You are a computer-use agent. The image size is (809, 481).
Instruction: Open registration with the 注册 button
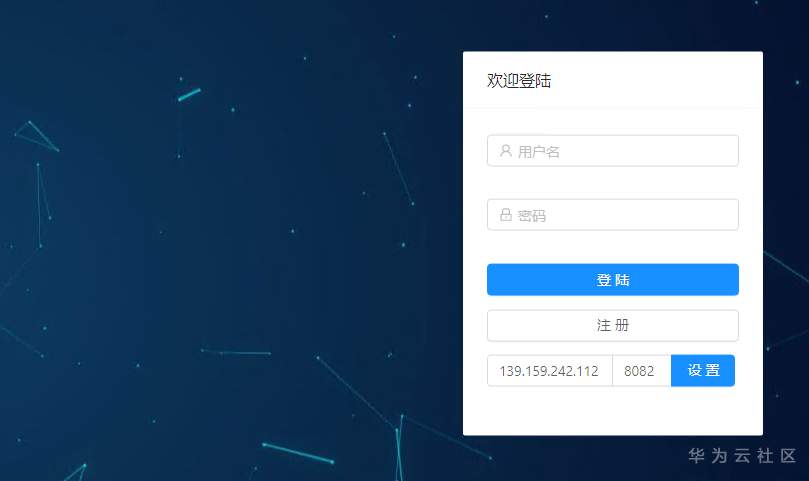(x=612, y=326)
